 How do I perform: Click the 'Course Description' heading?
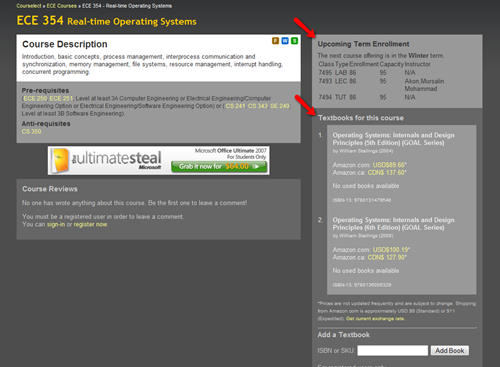coord(65,44)
